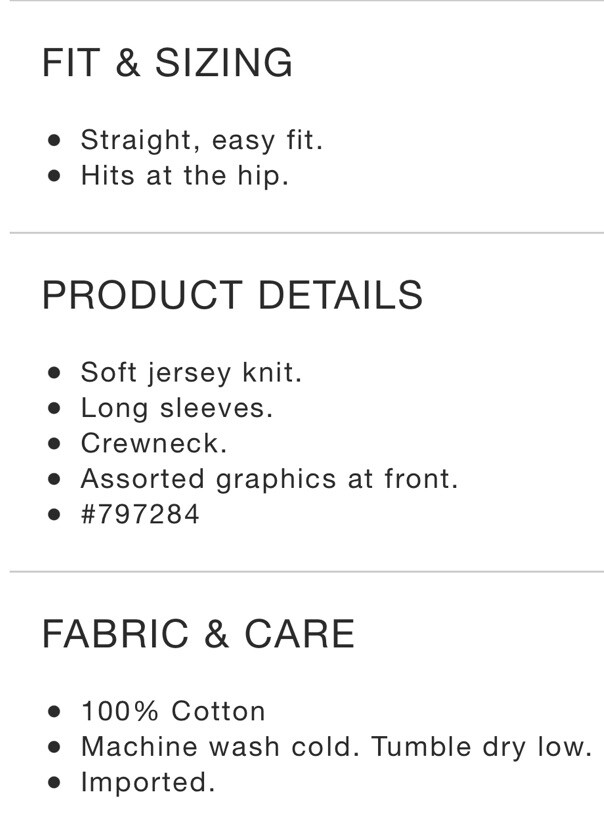Click the 'Hits at the hip.' line
The image size is (604, 831).
click(x=184, y=175)
